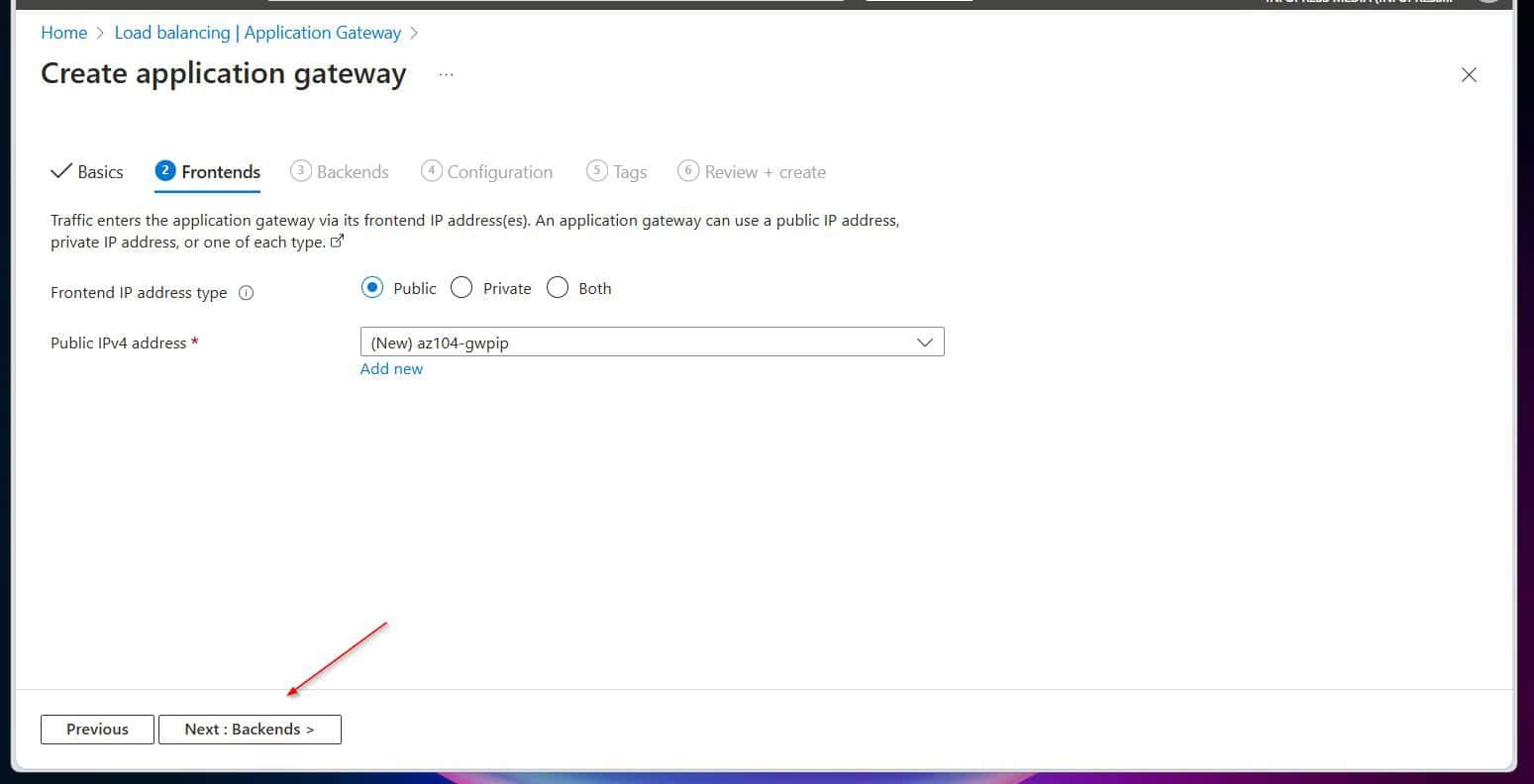The image size is (1534, 784).
Task: Click the Basics checkmark icon
Action: click(60, 171)
